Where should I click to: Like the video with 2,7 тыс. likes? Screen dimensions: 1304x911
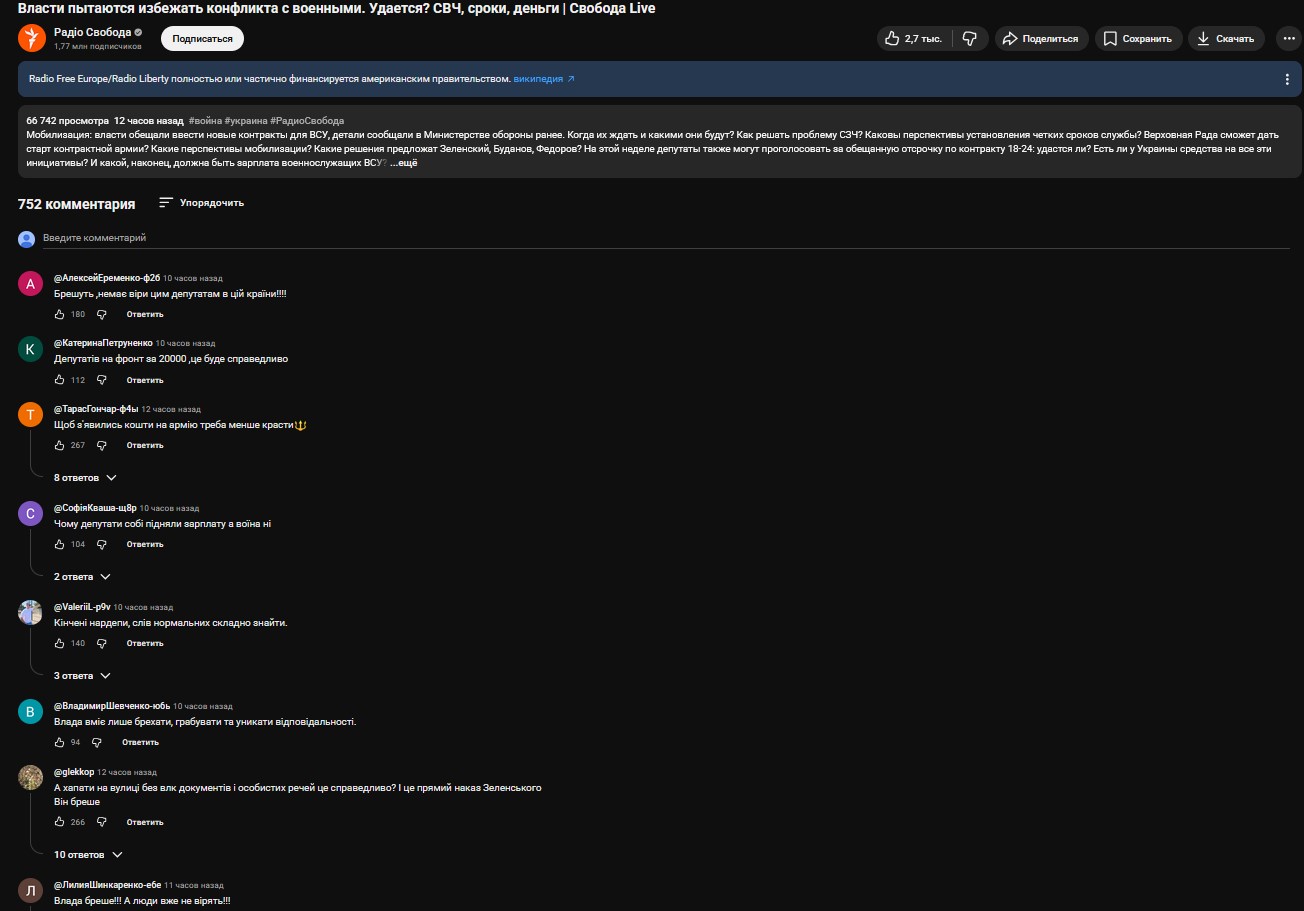pyautogui.click(x=910, y=39)
